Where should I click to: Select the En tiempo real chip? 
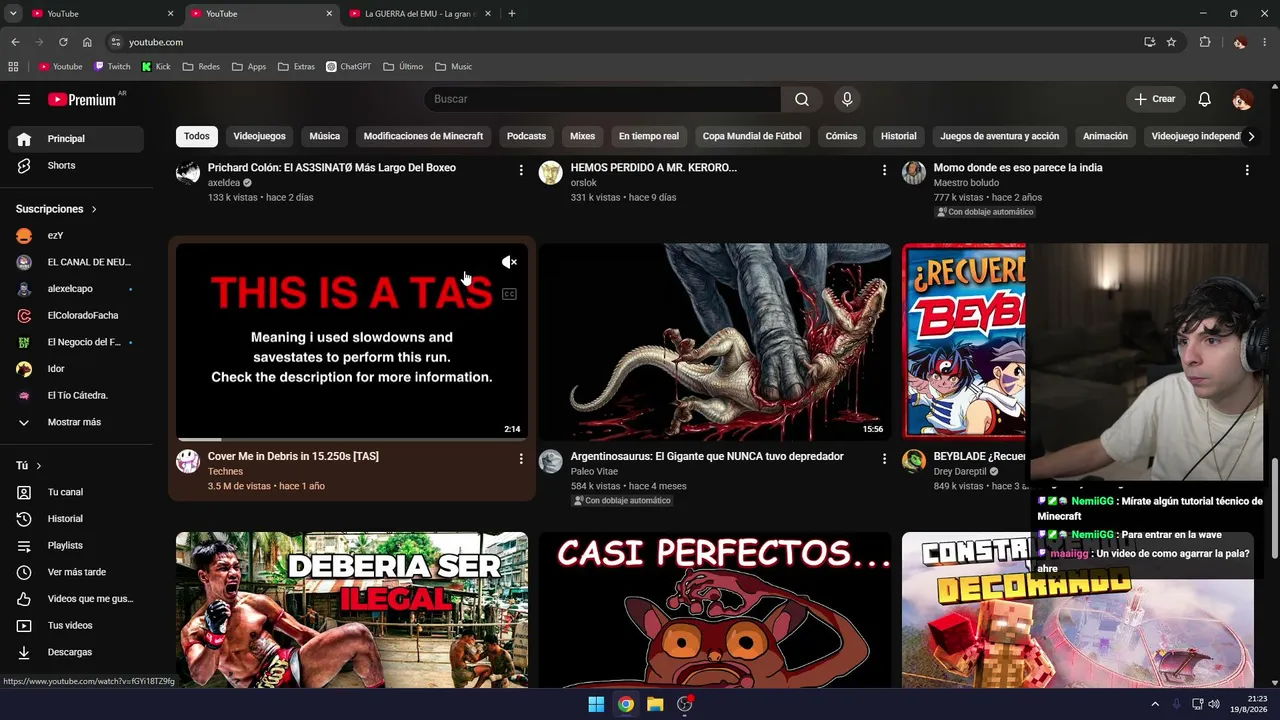(x=648, y=136)
